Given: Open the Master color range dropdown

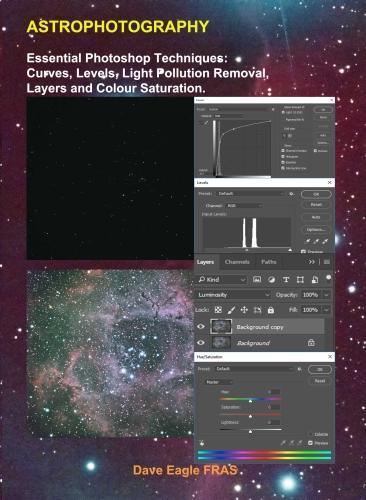Looking at the screenshot, I should 219,382.
